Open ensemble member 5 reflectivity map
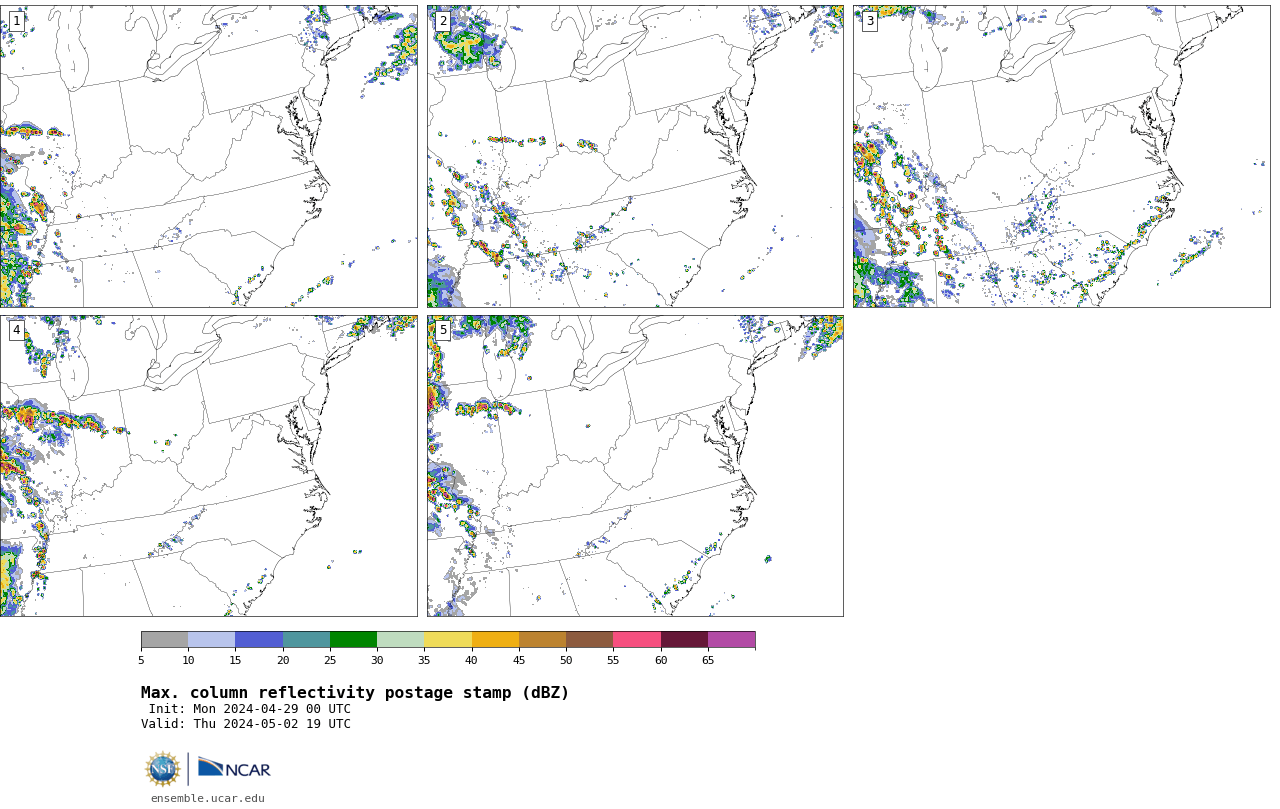The height and width of the screenshot is (809, 1280). [635, 466]
